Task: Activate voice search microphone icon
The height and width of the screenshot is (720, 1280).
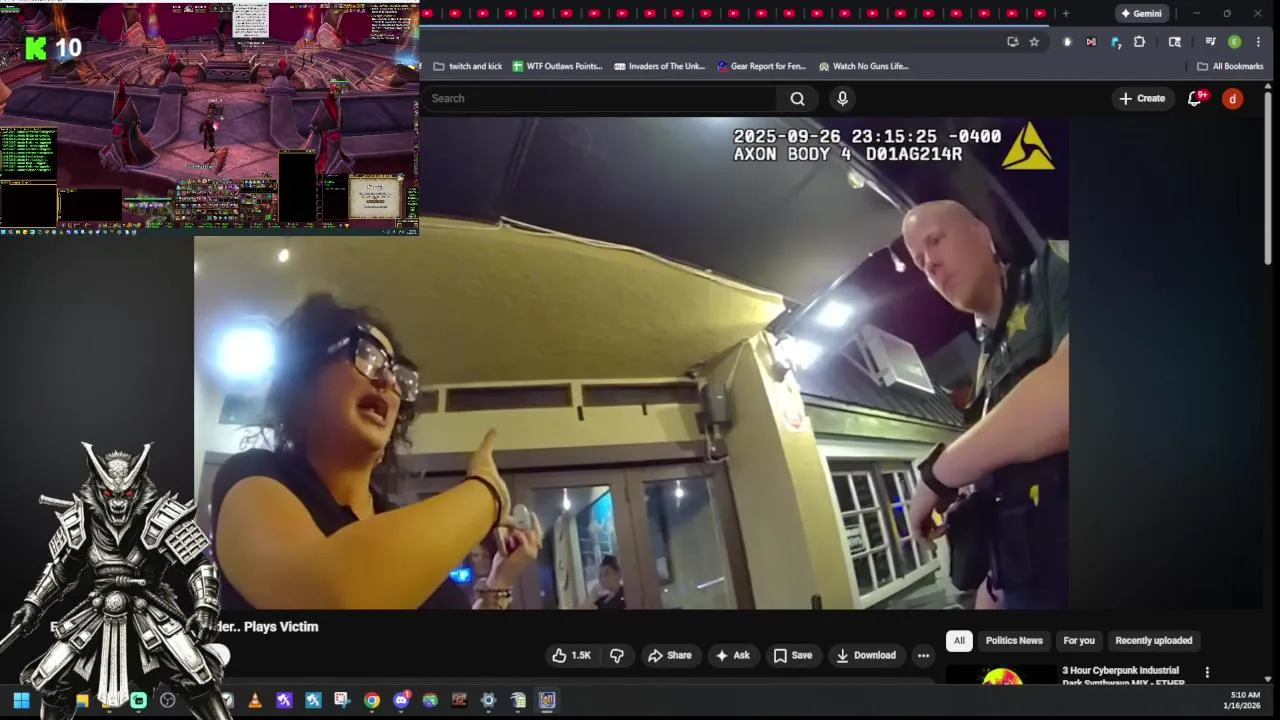Action: pyautogui.click(x=842, y=98)
